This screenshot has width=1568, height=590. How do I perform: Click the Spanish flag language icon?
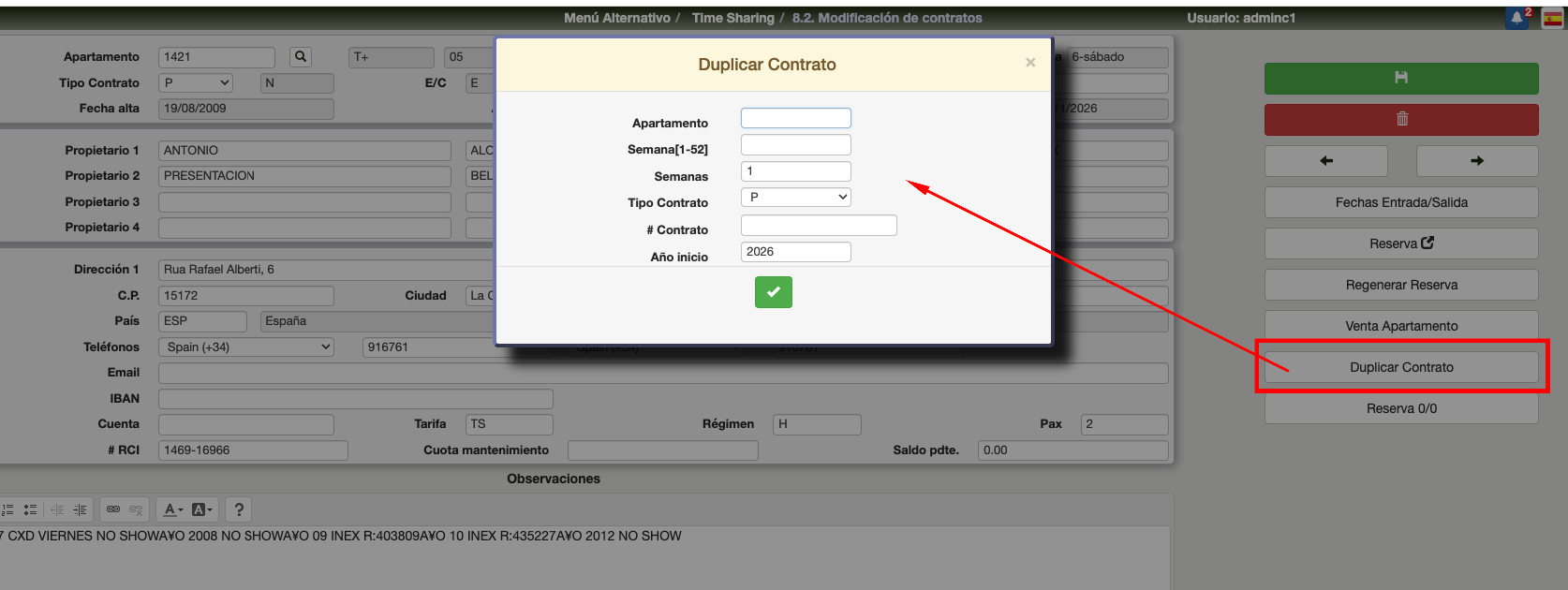click(1552, 18)
